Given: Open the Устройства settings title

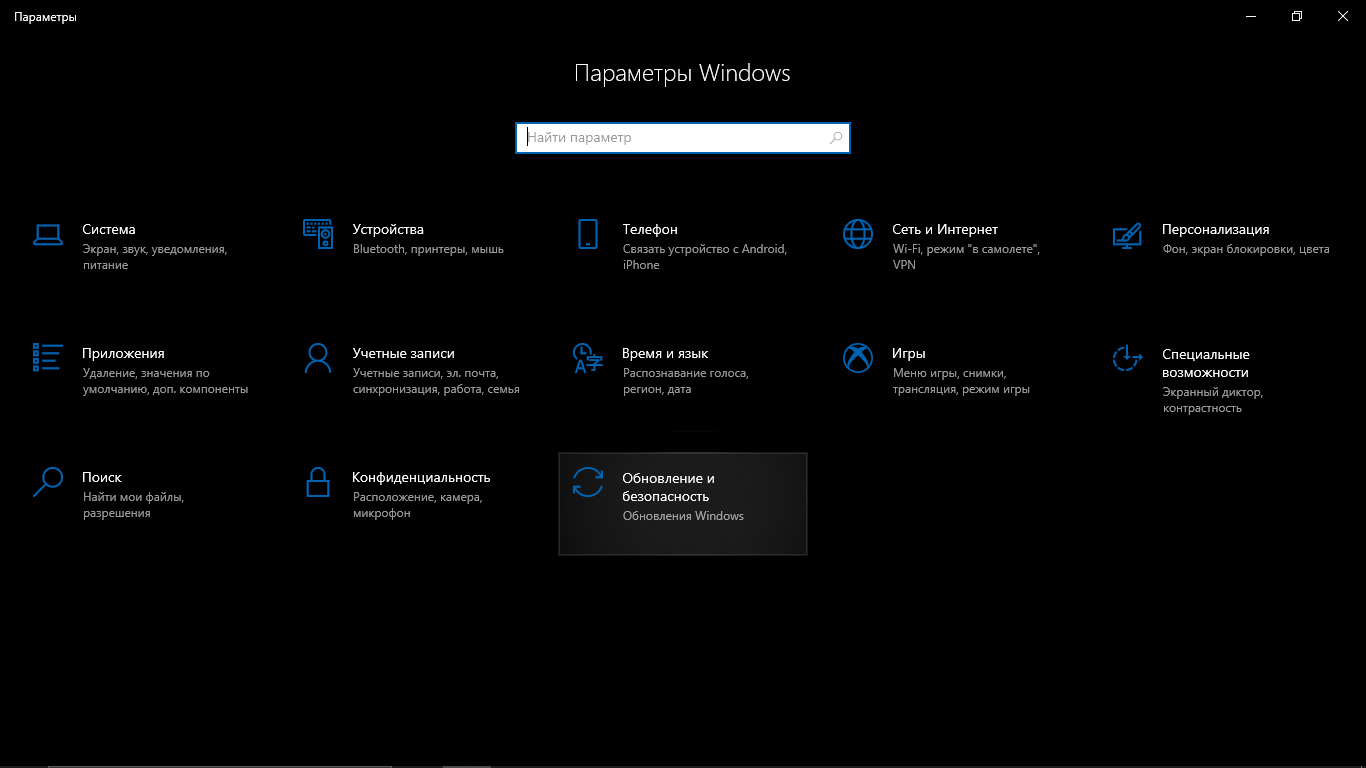Looking at the screenshot, I should click(388, 229).
